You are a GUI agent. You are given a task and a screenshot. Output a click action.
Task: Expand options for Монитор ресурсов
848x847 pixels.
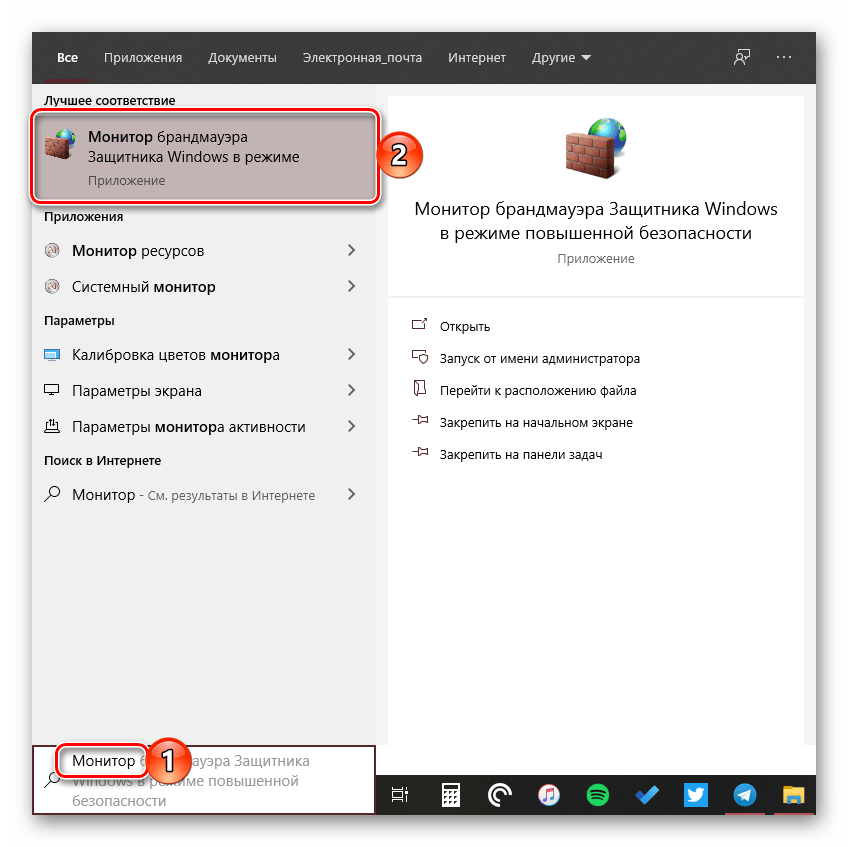point(352,250)
